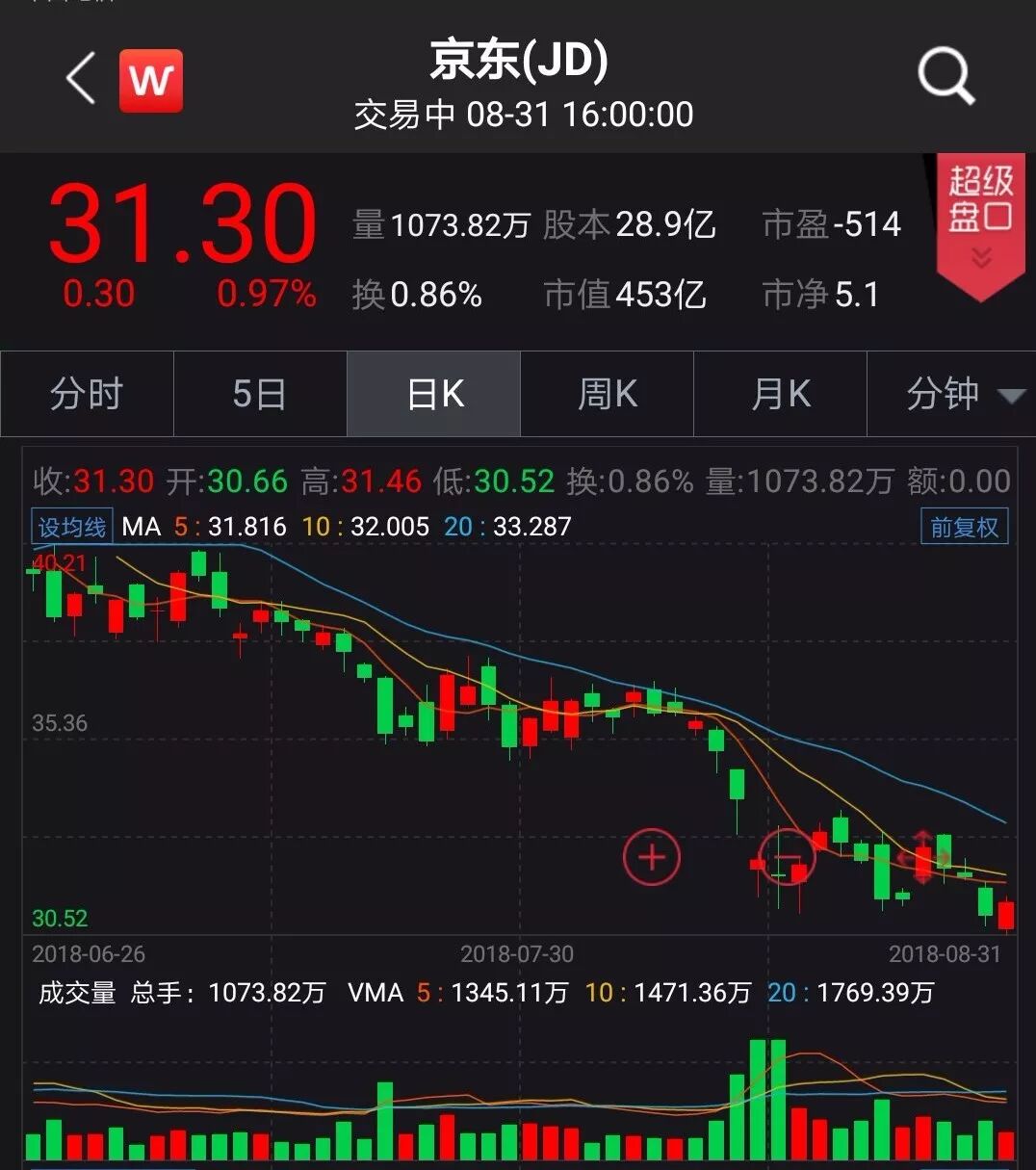Tap the 高:31.46 high price label
This screenshot has height=1170, width=1036.
point(361,481)
